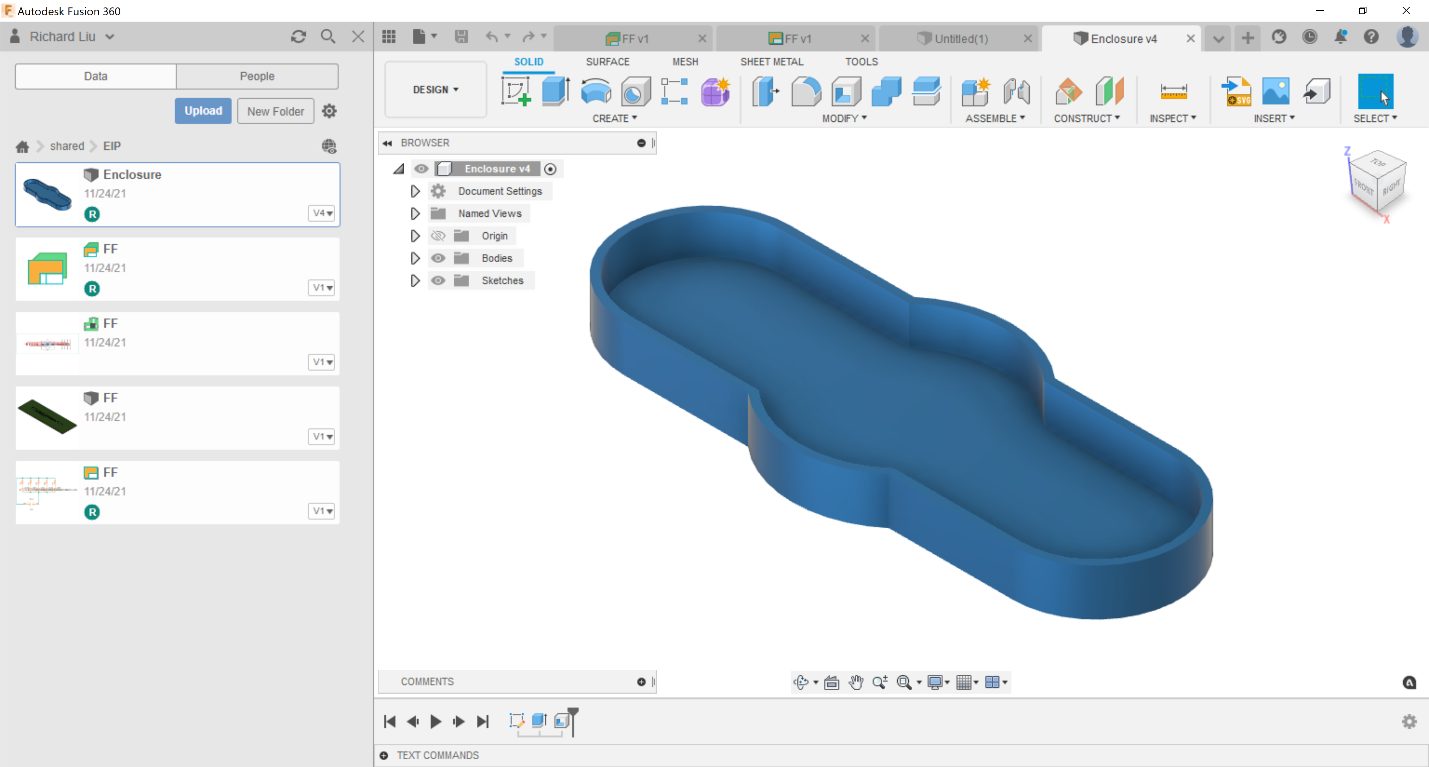Click the New Folder button

276,111
